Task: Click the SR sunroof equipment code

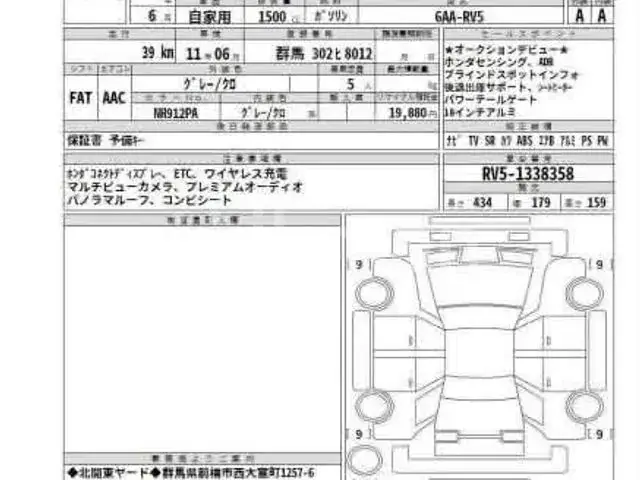Action: point(490,141)
